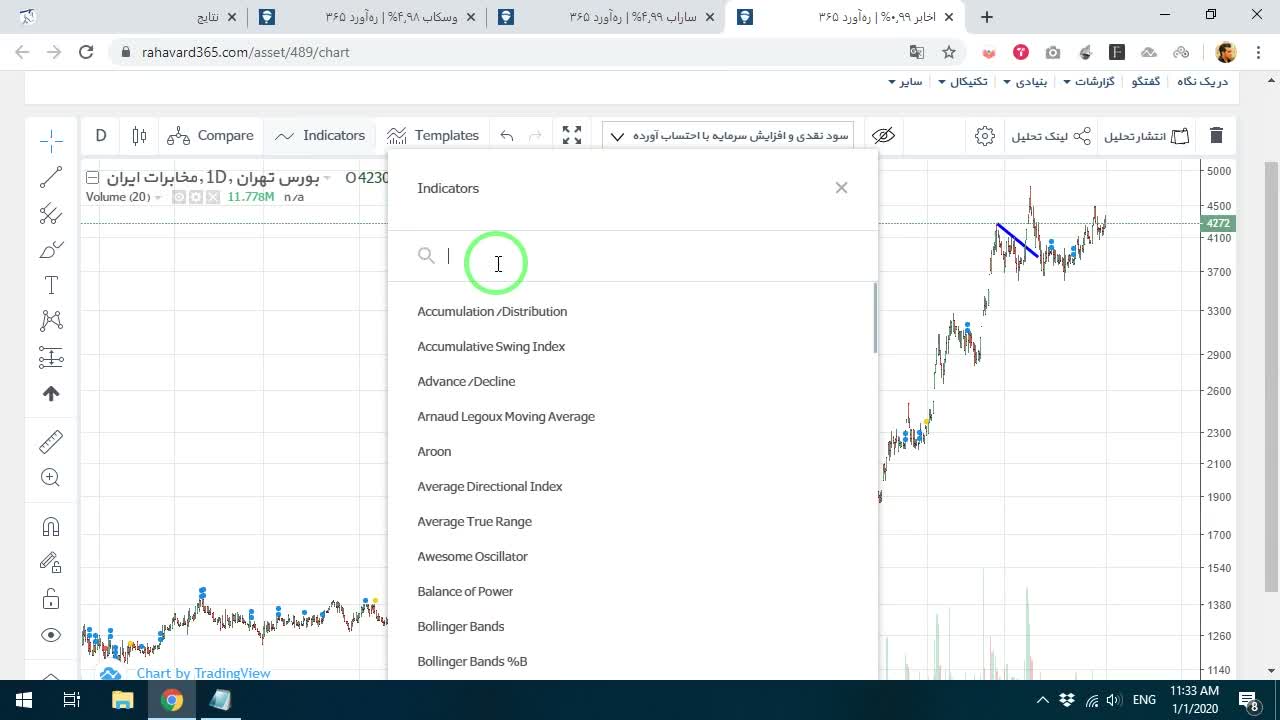Viewport: 1280px width, 720px height.
Task: Open chart settings gear
Action: point(985,135)
